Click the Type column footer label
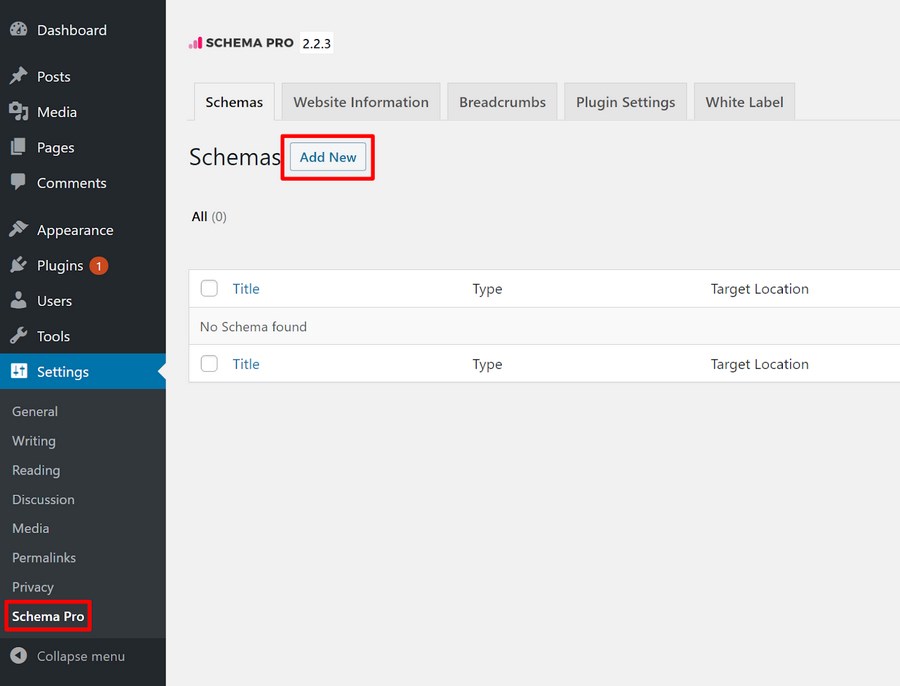Image resolution: width=900 pixels, height=686 pixels. [x=487, y=364]
